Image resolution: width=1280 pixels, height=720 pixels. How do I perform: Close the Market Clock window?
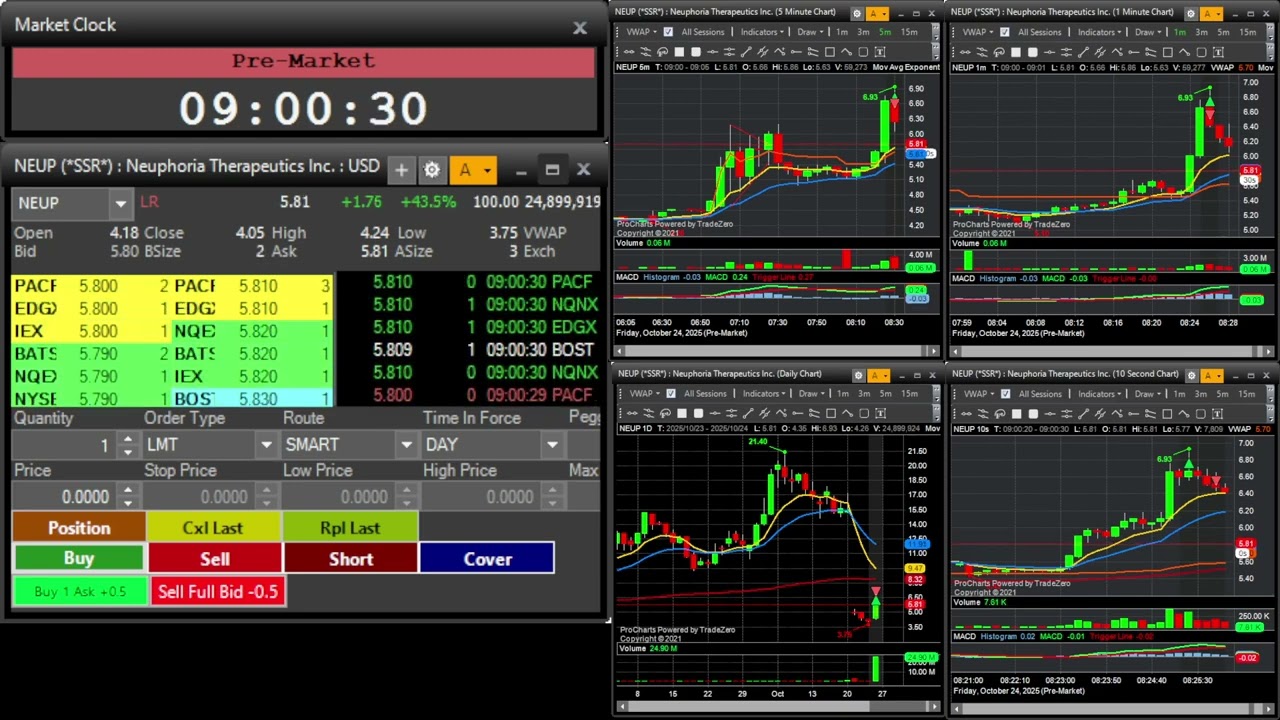(x=580, y=27)
